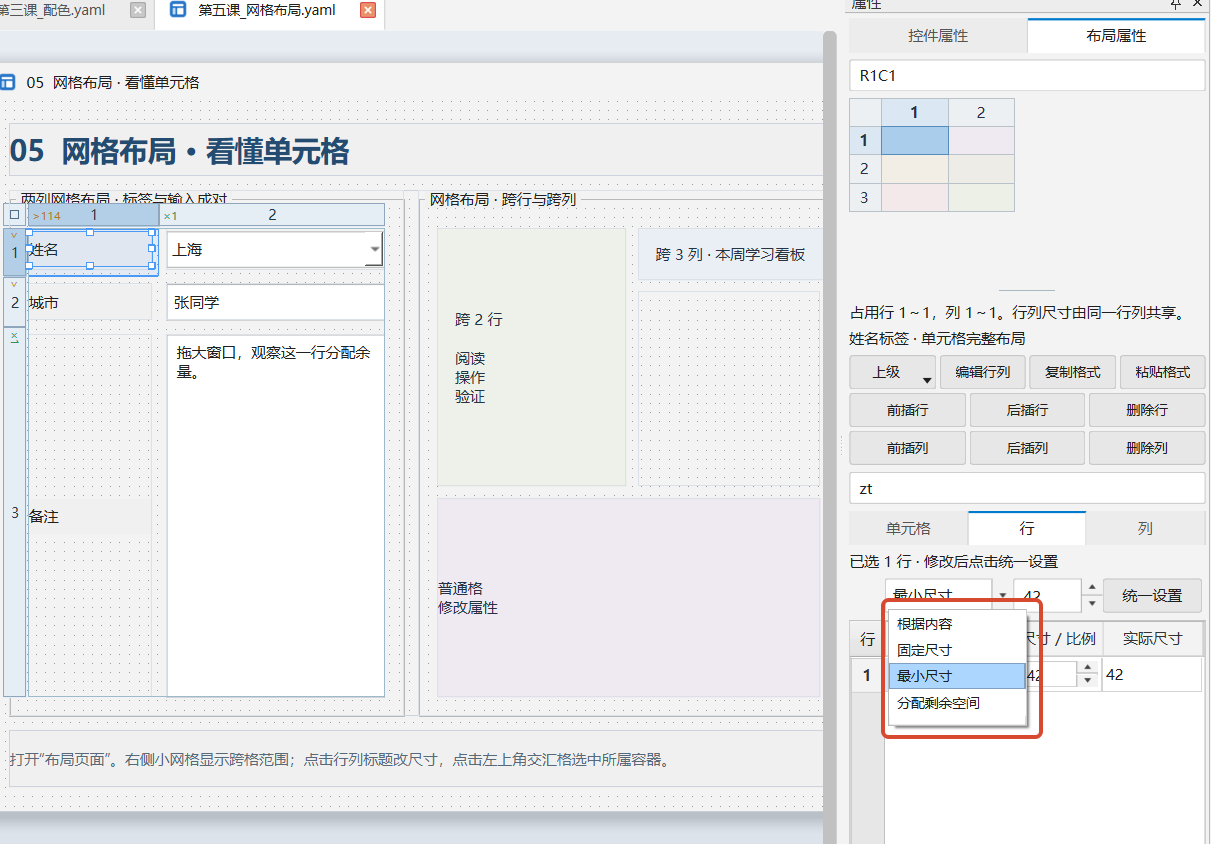
Task: Click the 删除行 button
Action: click(x=1147, y=410)
